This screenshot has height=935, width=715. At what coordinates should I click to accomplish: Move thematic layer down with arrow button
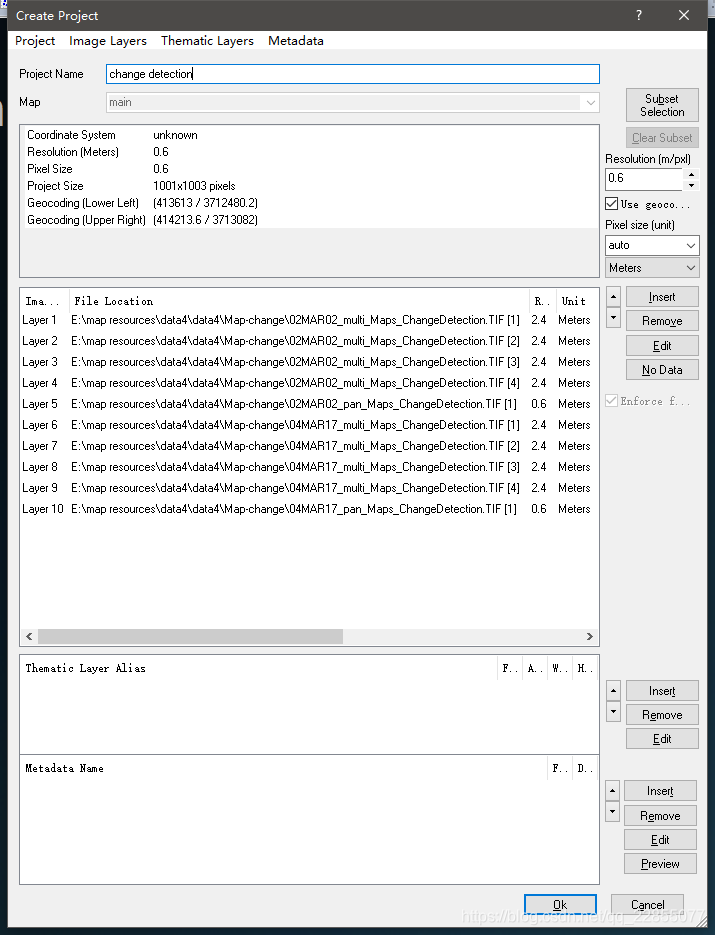[614, 711]
